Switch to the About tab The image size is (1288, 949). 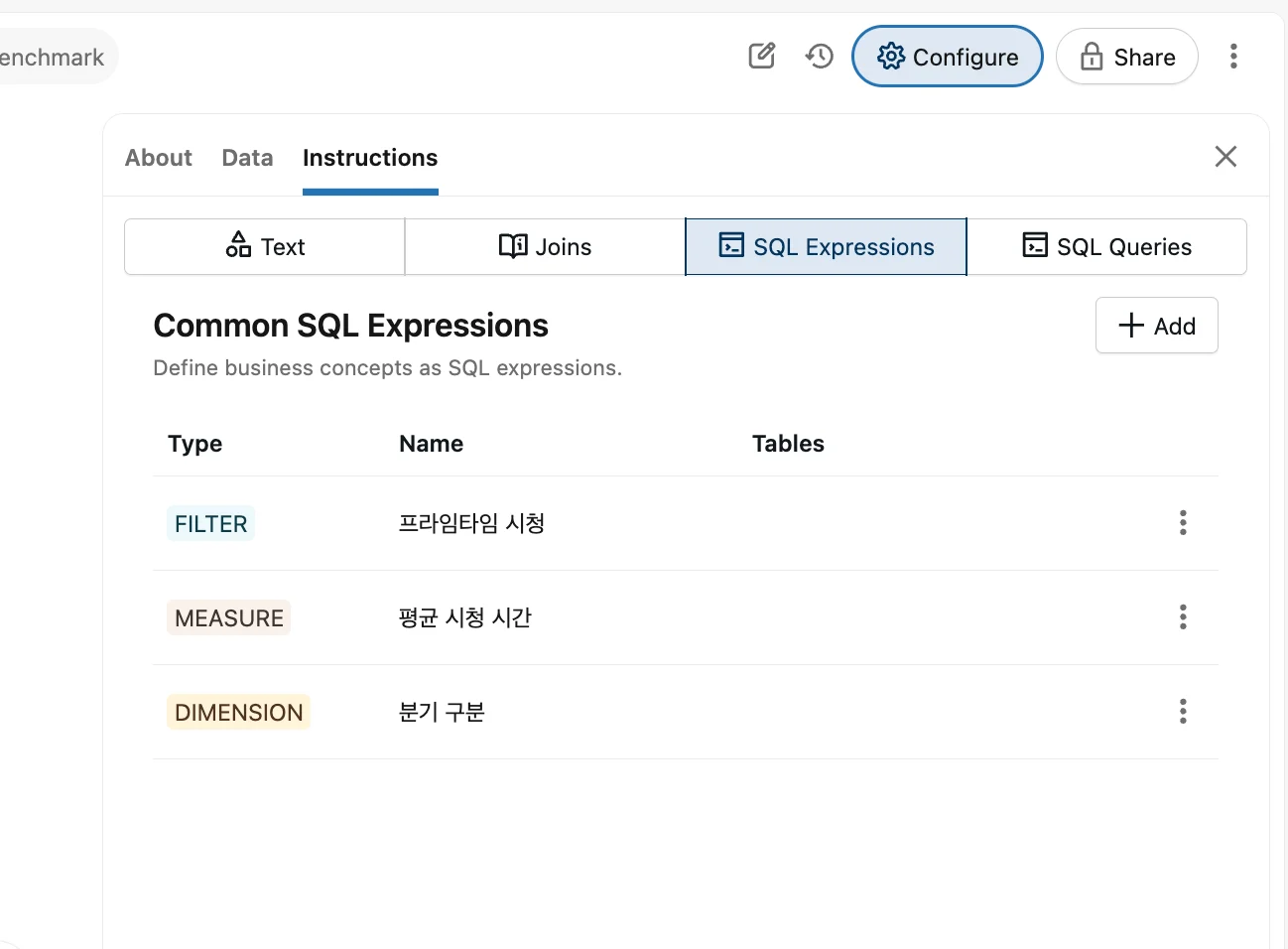(x=159, y=158)
